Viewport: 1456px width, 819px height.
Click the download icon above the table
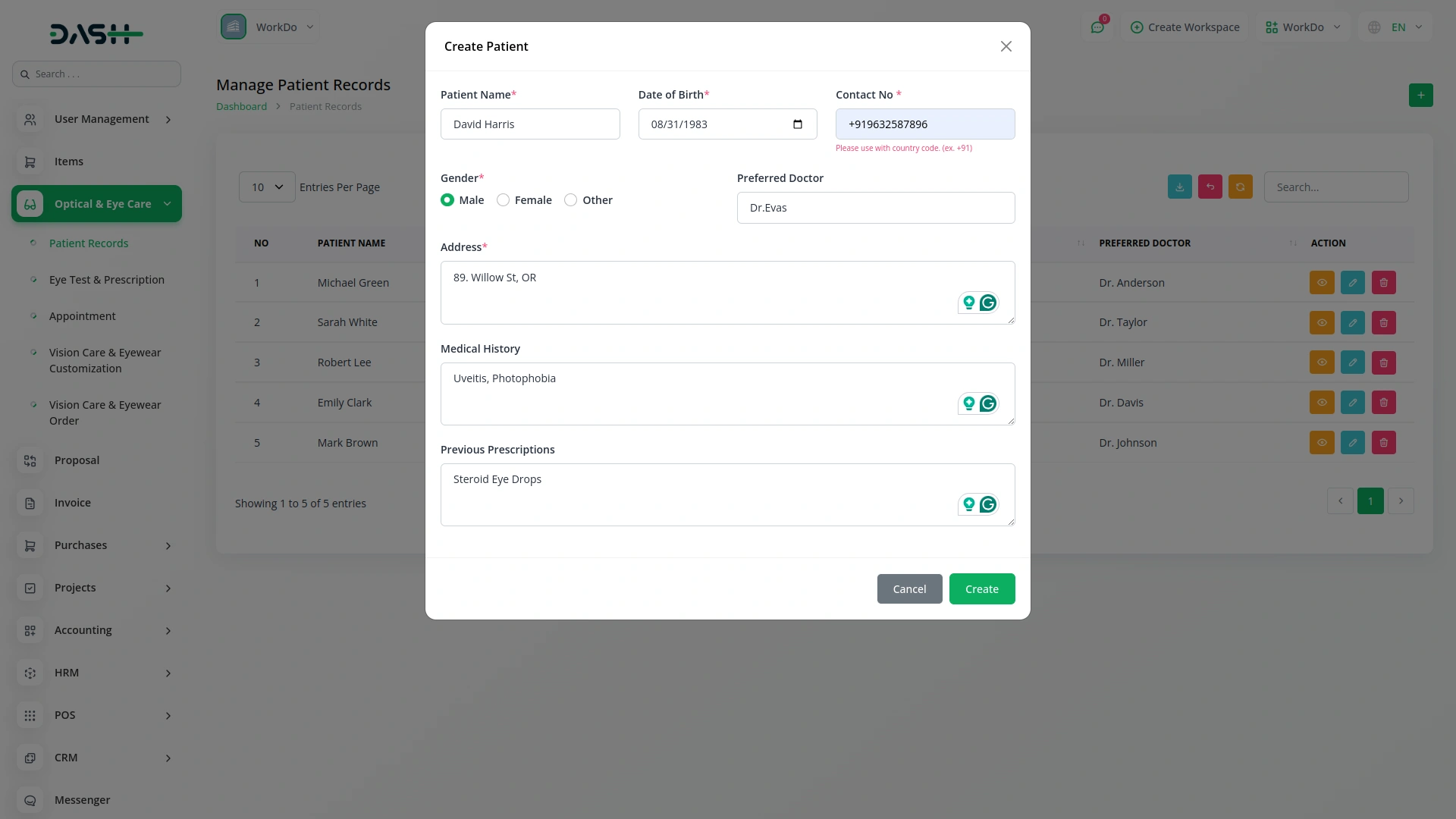click(1179, 187)
